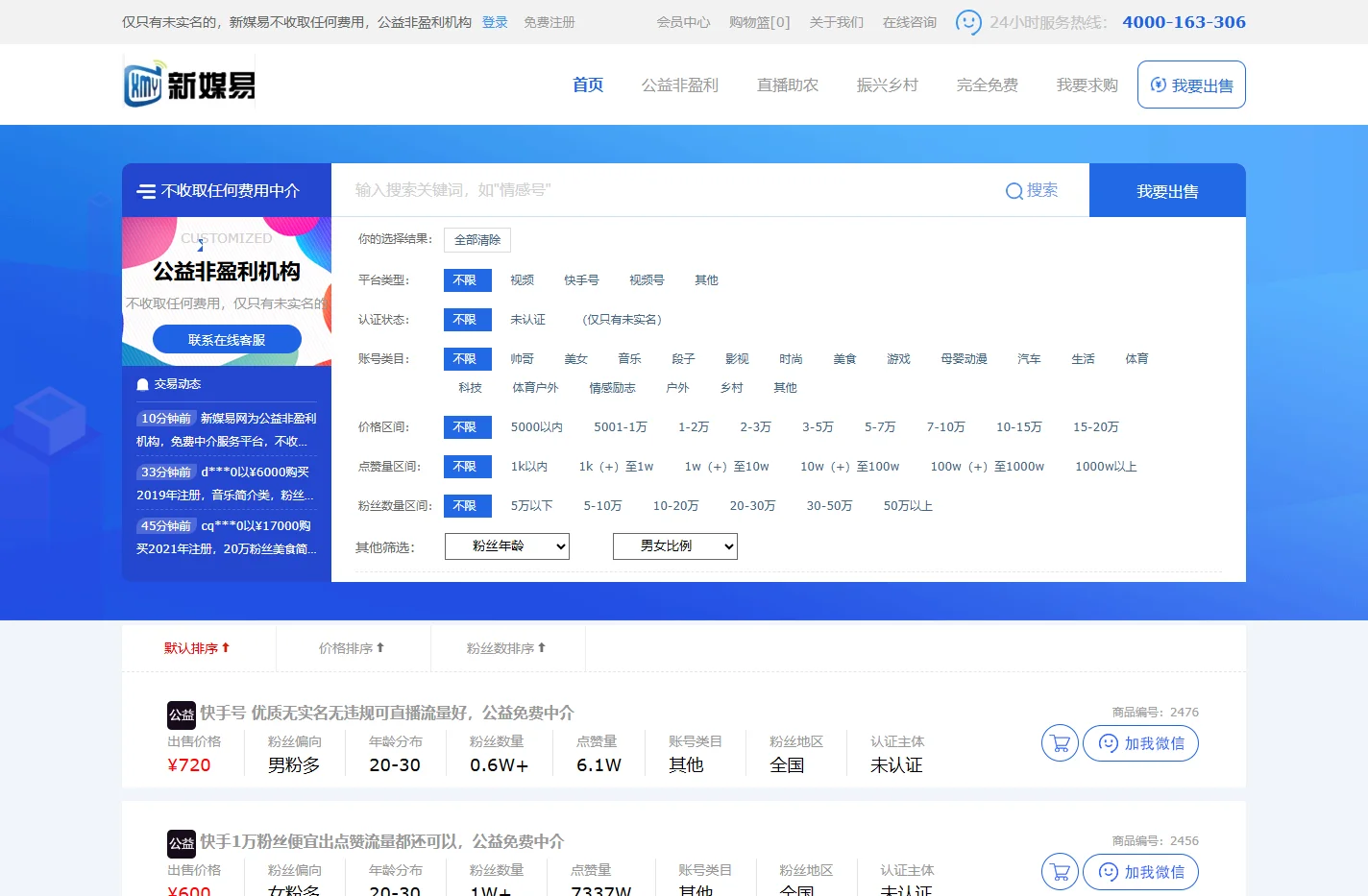Click the bell icon next to 交易动态
Image resolution: width=1368 pixels, height=896 pixels.
[x=143, y=384]
